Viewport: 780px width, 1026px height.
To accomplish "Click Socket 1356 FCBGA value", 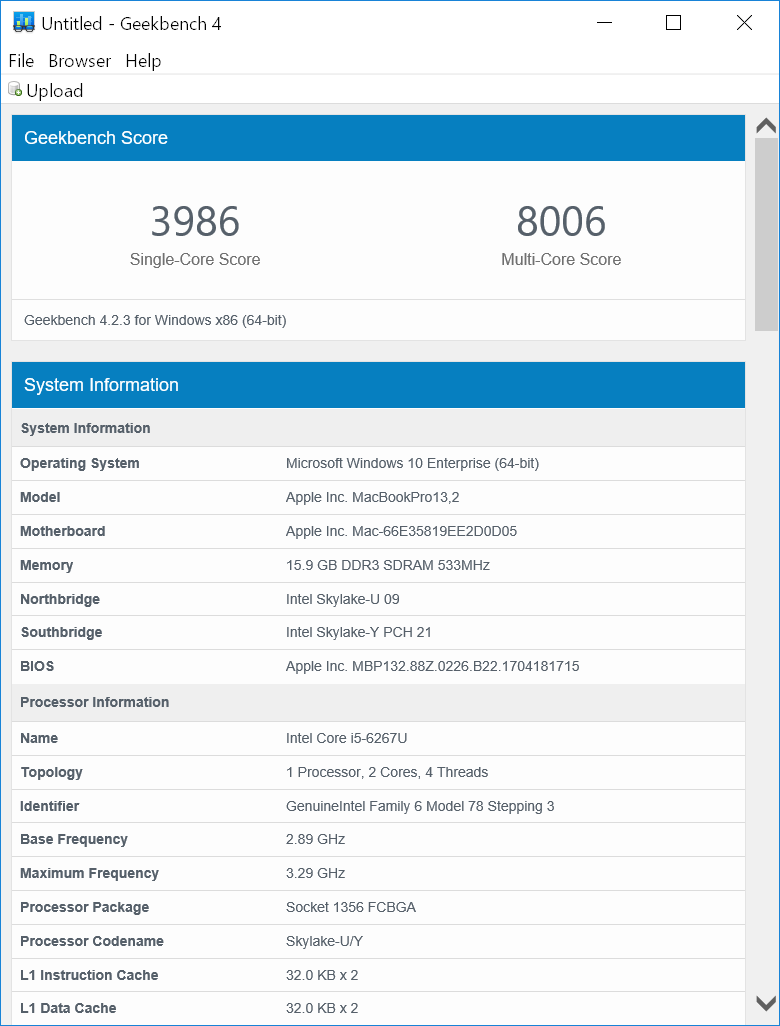I will click(x=351, y=907).
